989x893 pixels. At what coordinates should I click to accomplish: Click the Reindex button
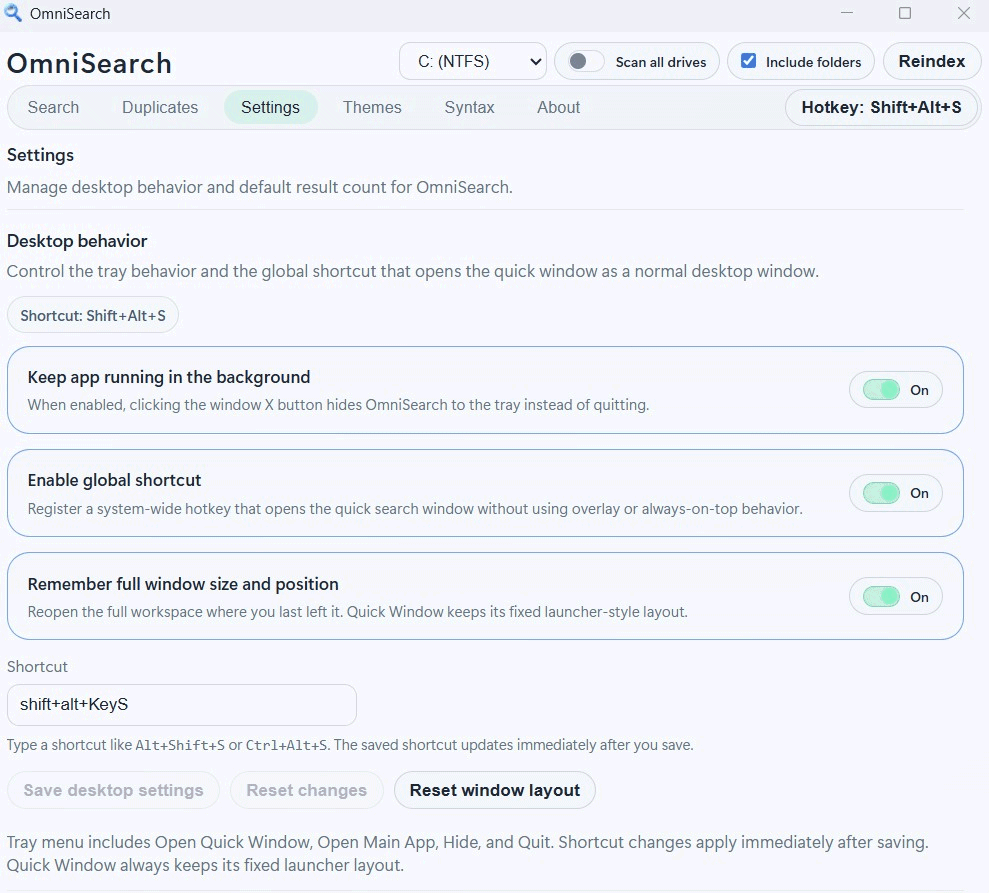click(931, 61)
